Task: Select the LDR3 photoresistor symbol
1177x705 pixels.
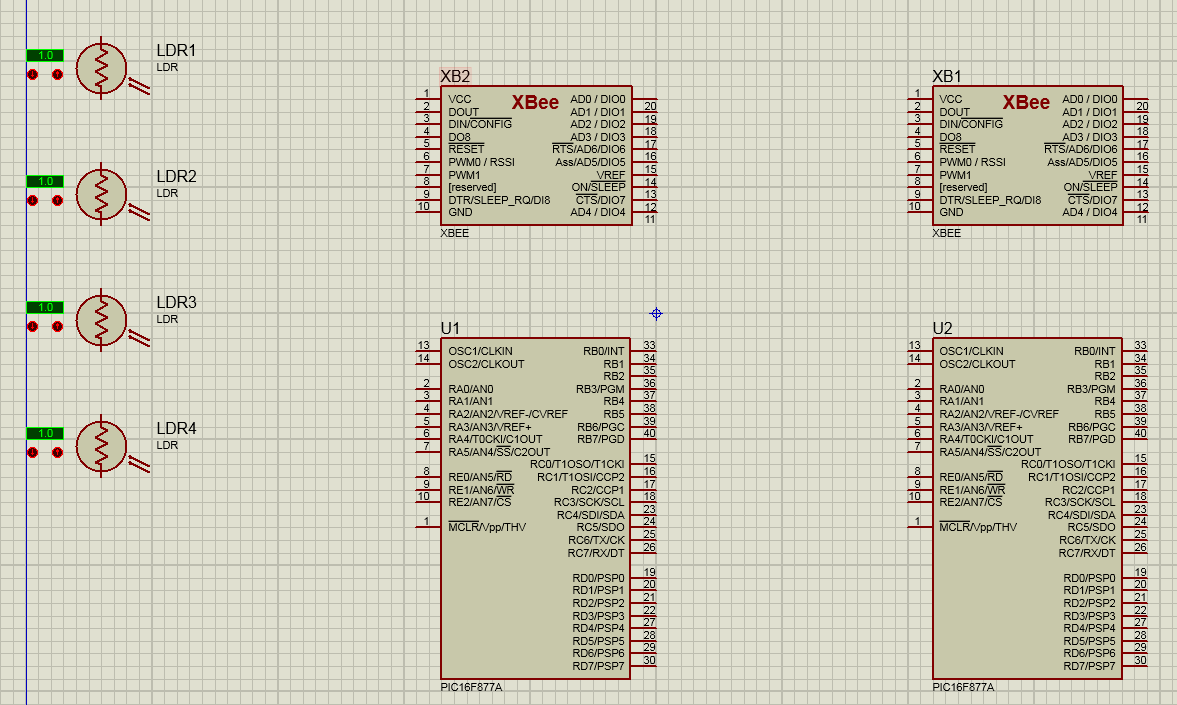Action: pyautogui.click(x=102, y=321)
